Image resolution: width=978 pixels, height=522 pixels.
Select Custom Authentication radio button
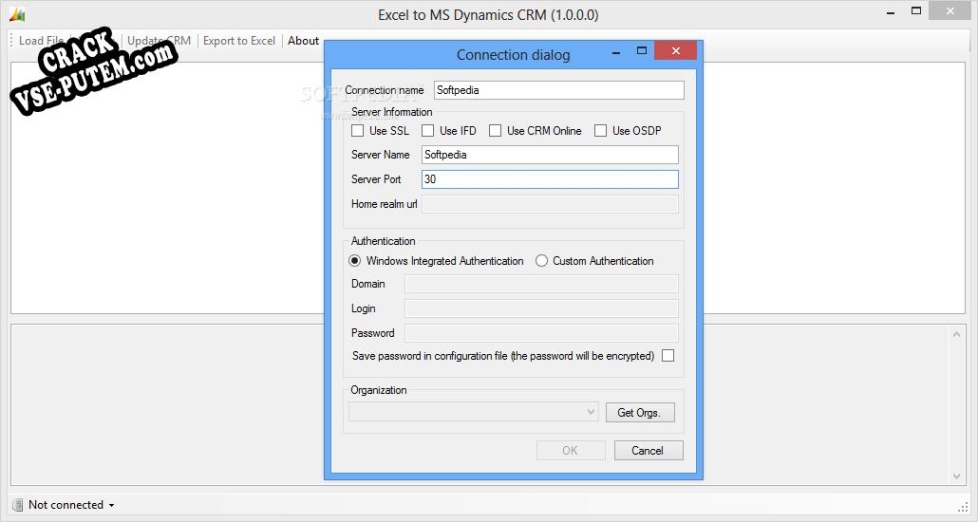click(542, 261)
